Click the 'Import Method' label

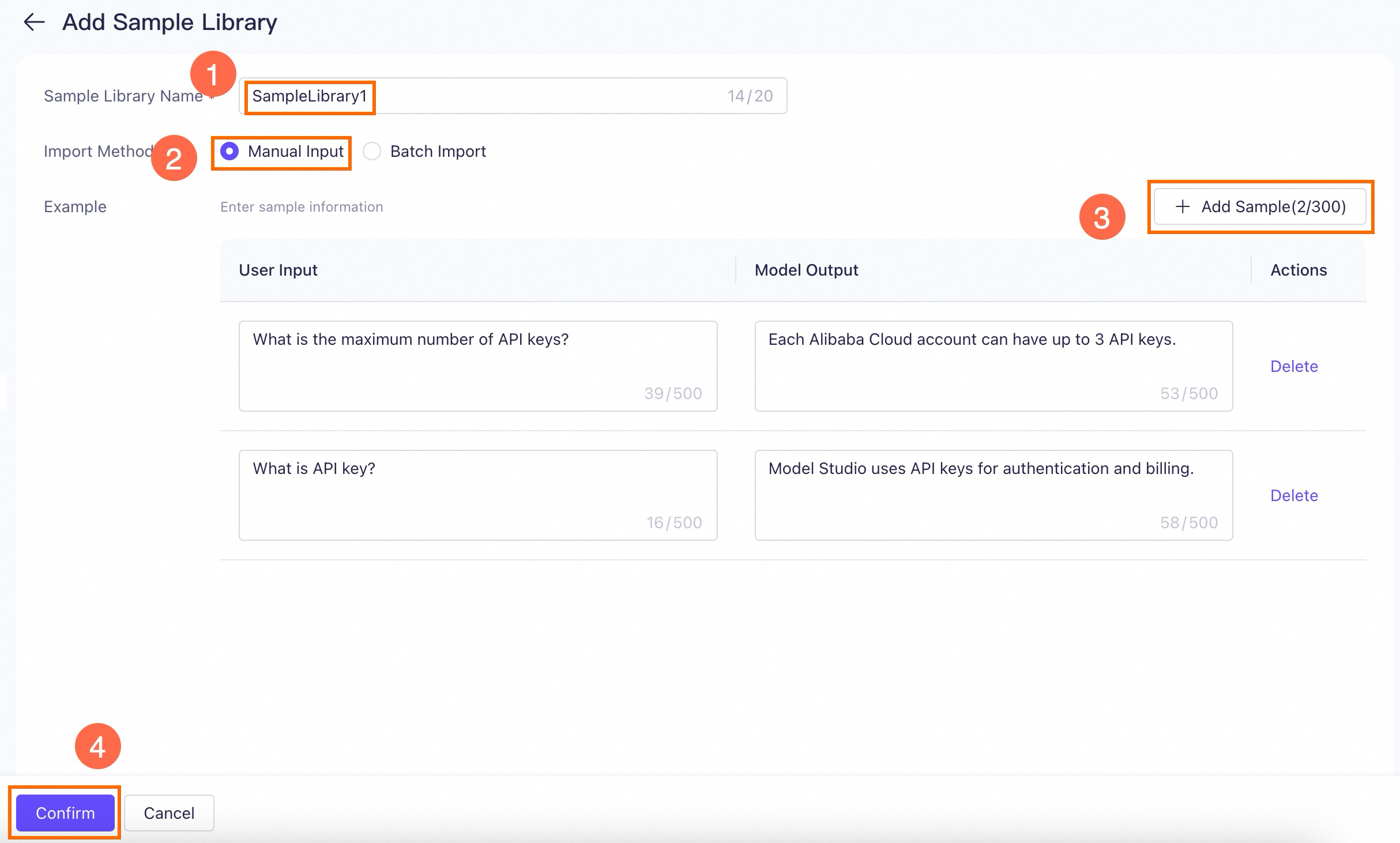click(99, 152)
